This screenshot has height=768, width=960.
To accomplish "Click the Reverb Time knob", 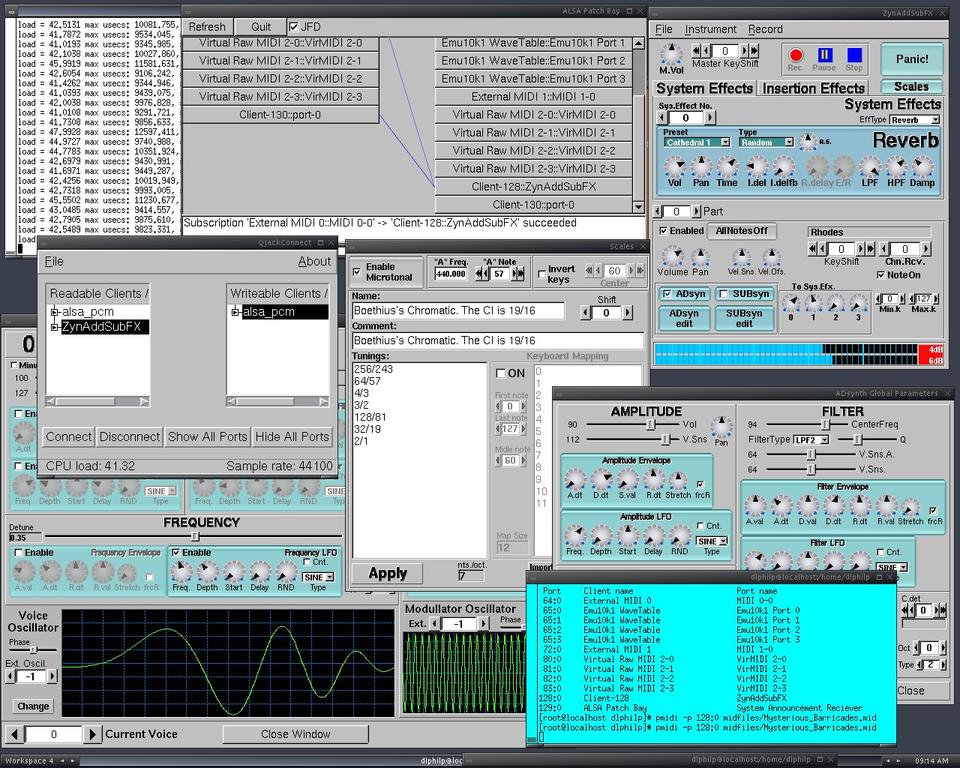I will click(x=727, y=166).
